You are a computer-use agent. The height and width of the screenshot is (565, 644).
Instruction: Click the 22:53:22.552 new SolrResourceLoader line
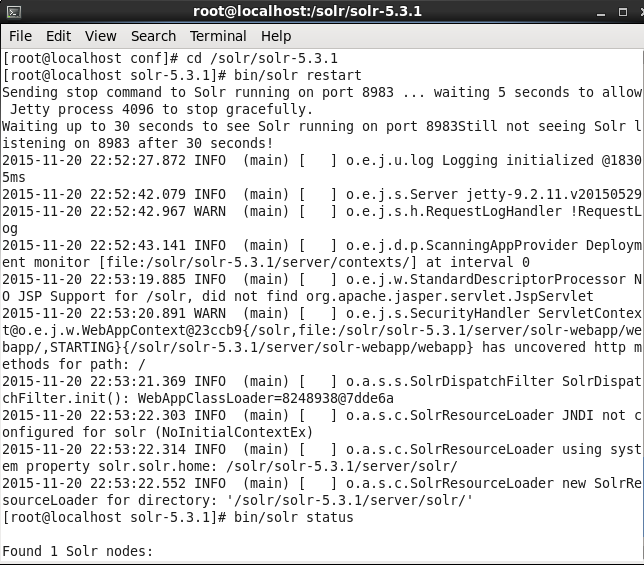click(x=322, y=484)
